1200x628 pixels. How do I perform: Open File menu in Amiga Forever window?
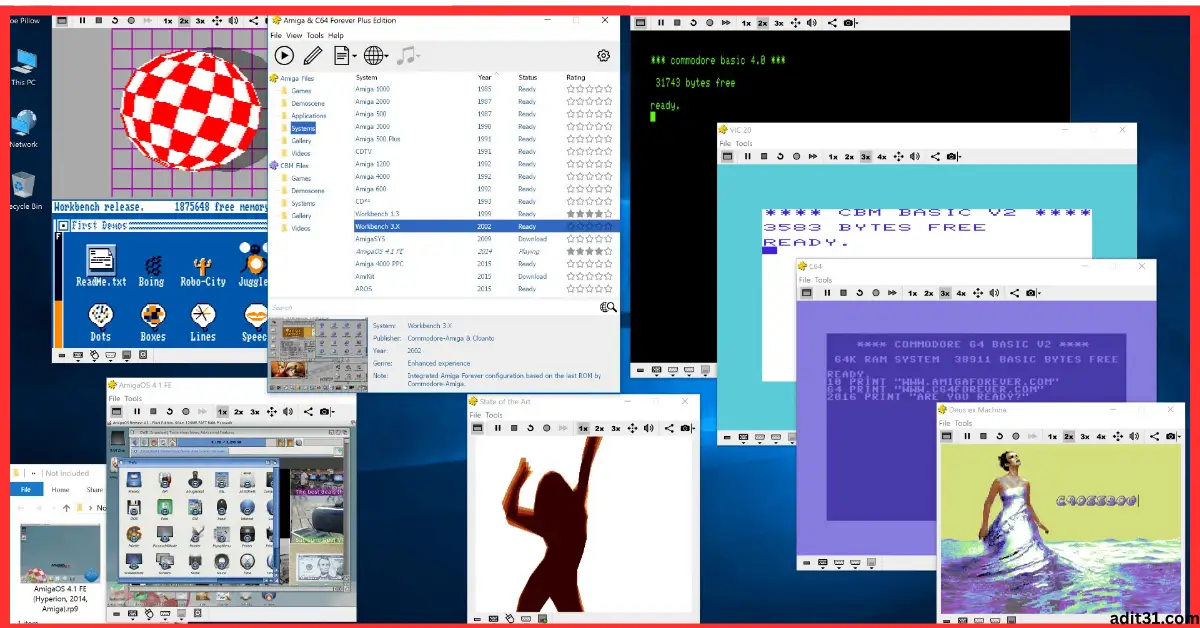coord(277,35)
